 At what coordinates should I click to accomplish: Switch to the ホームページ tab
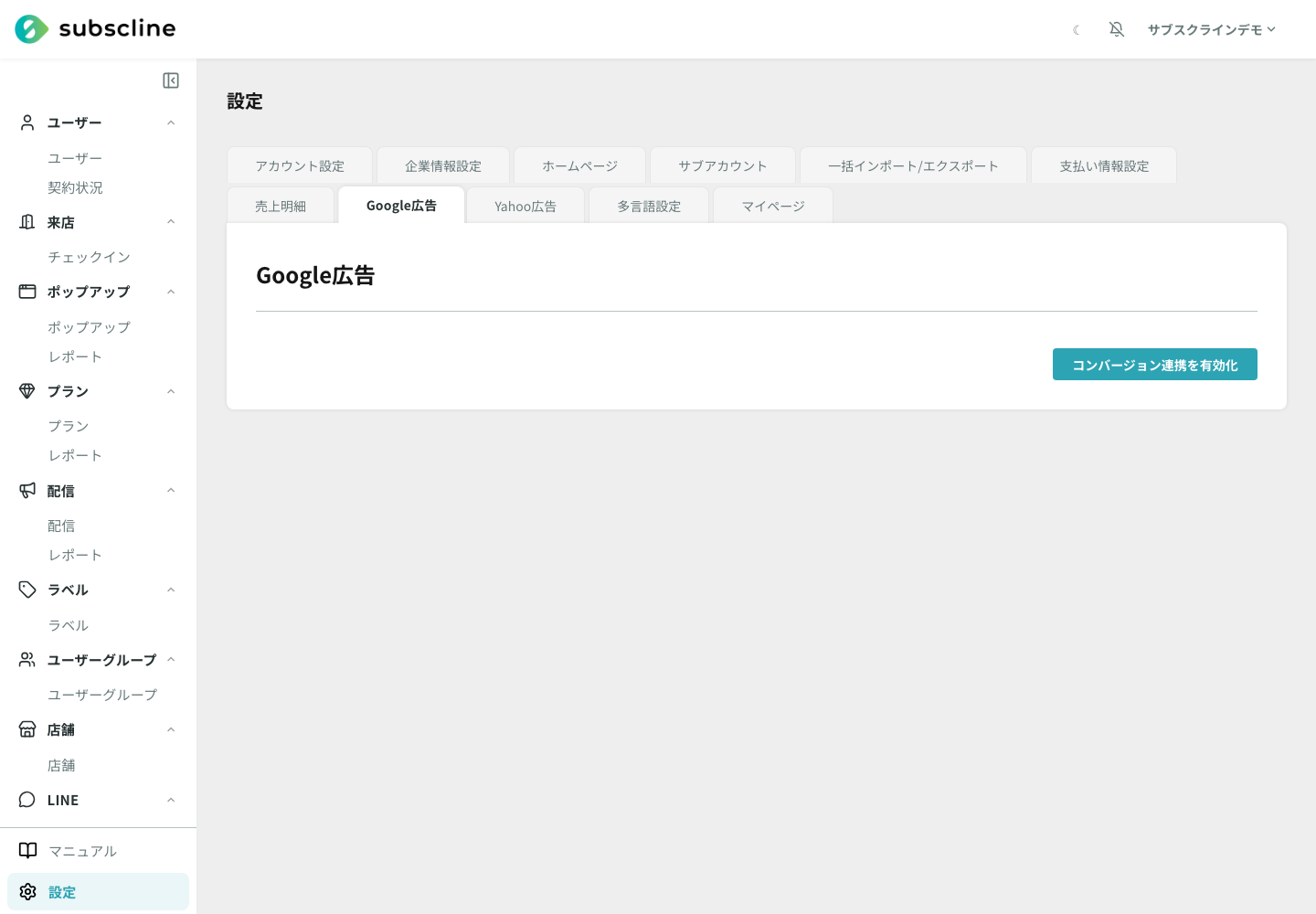pos(580,165)
